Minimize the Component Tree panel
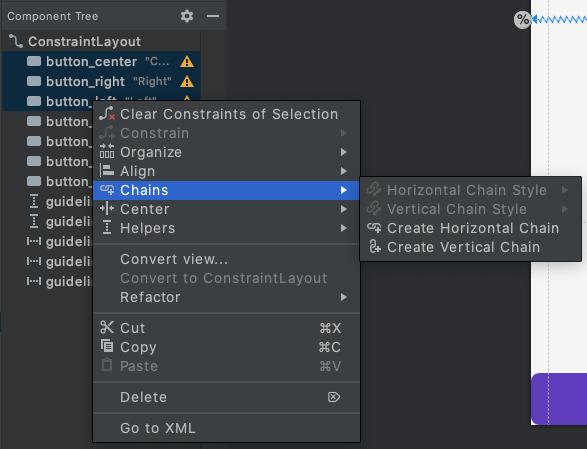 pyautogui.click(x=213, y=16)
